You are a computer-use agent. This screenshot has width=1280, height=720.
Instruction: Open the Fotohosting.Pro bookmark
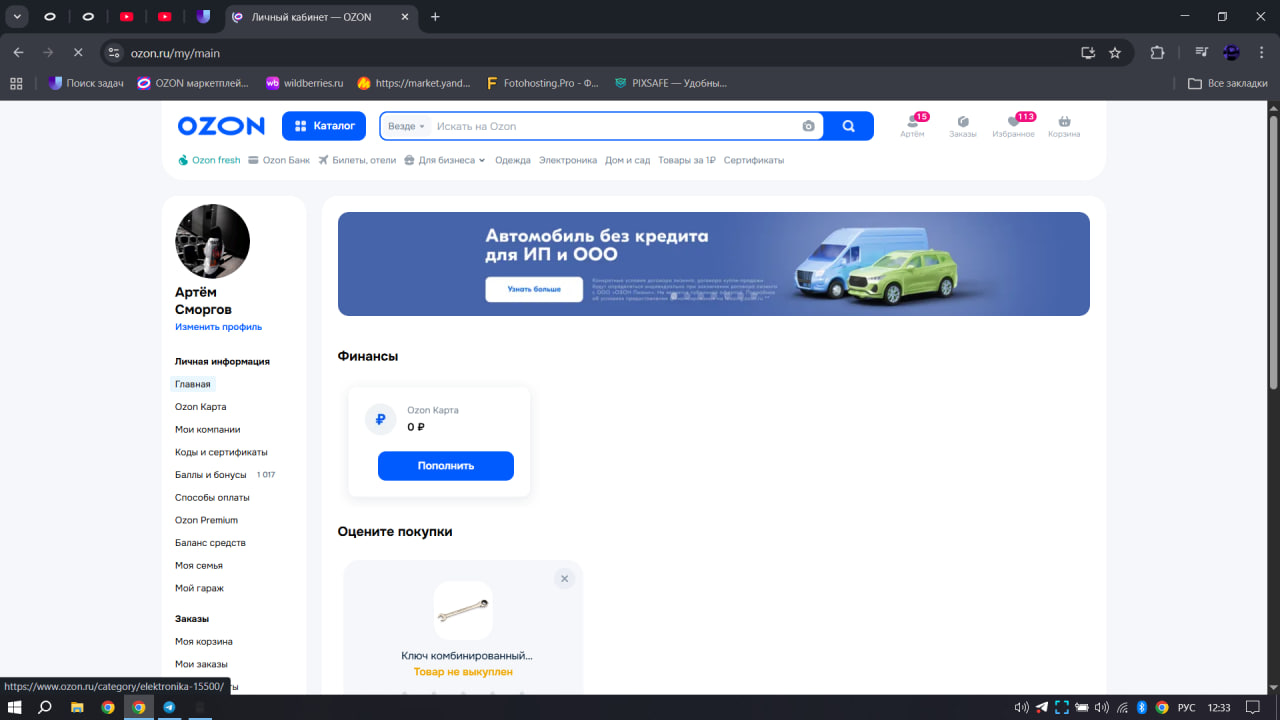click(542, 83)
